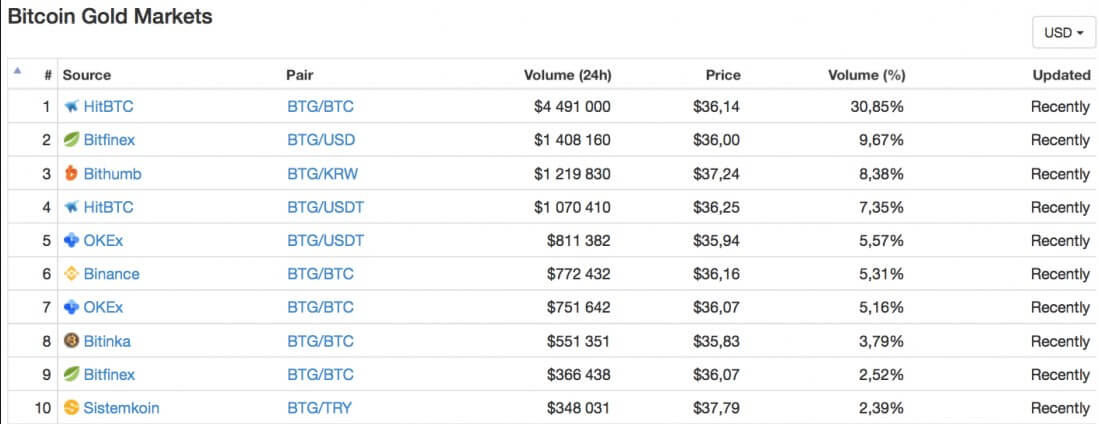Screen dimensions: 1099x424
Task: Sort table by Price column header
Action: click(x=723, y=75)
